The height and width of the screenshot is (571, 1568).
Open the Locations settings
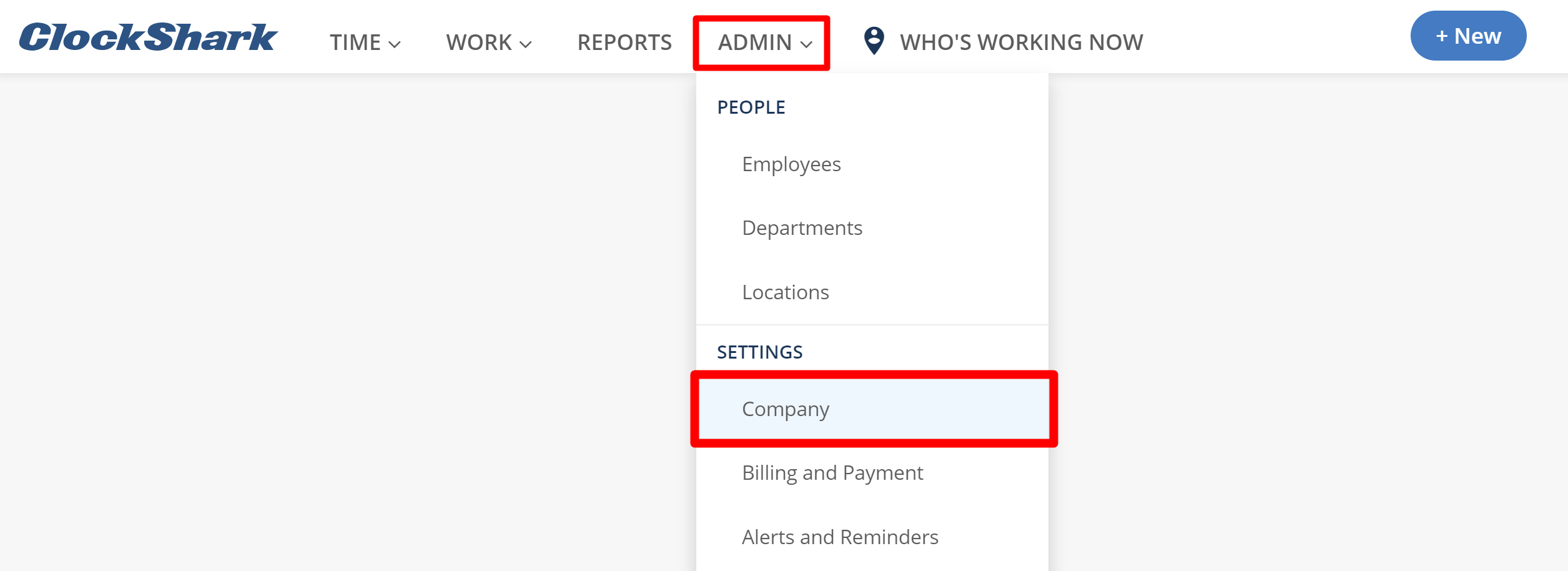click(x=785, y=292)
